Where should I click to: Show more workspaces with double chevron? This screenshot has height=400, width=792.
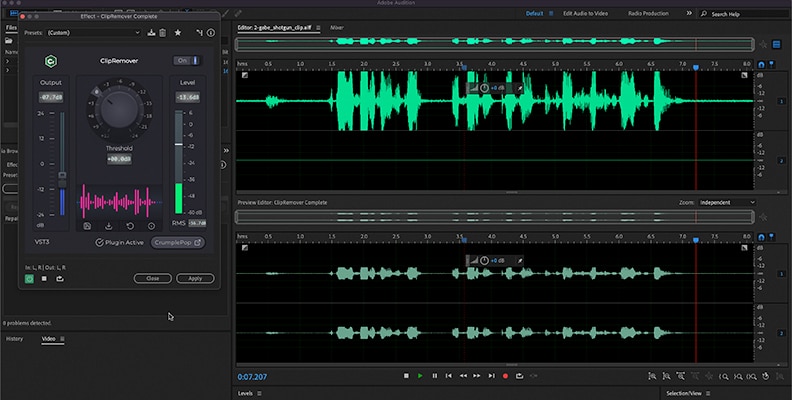689,14
